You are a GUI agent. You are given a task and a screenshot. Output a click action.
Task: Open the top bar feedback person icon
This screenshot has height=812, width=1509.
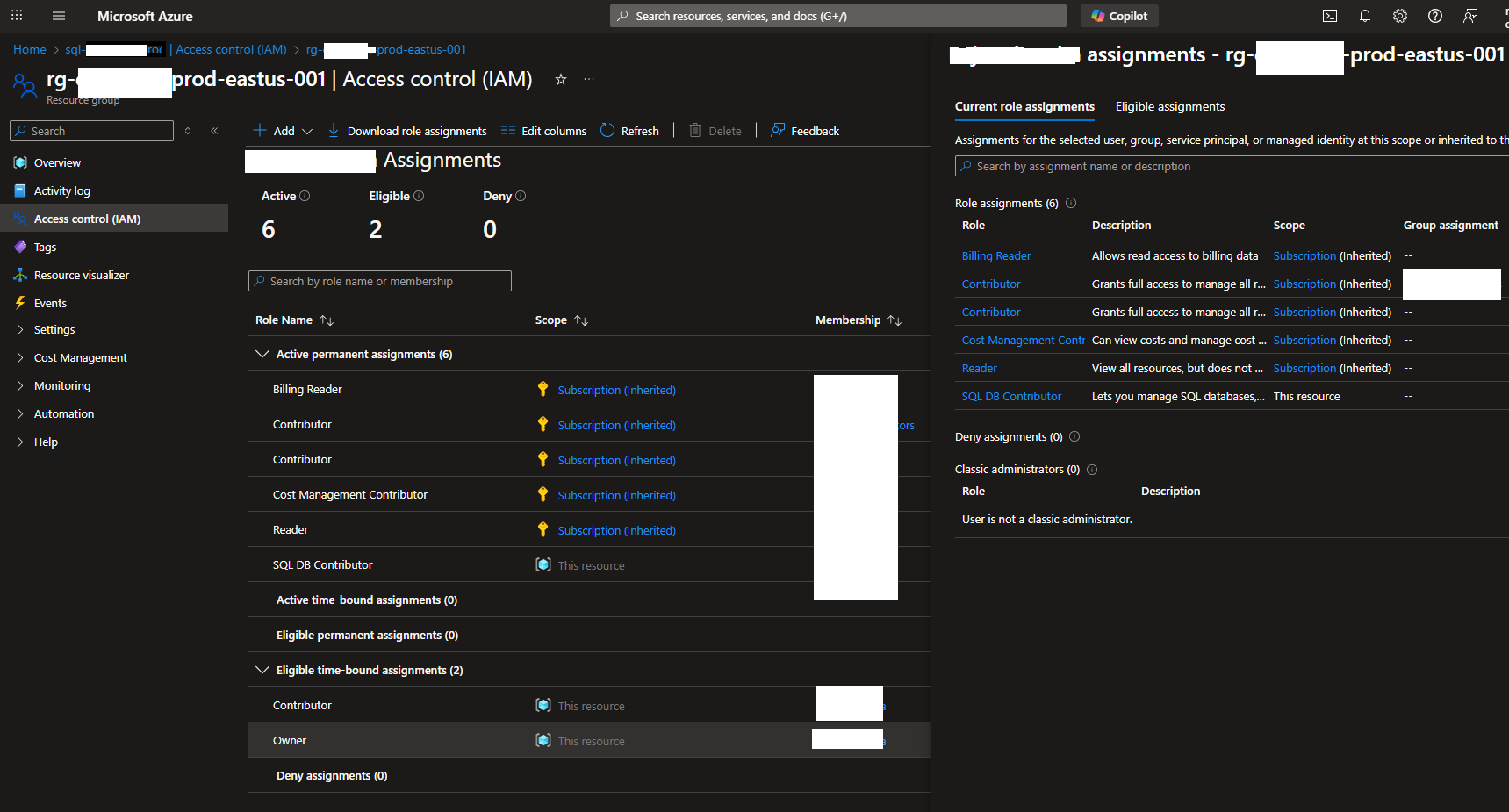coord(1470,16)
